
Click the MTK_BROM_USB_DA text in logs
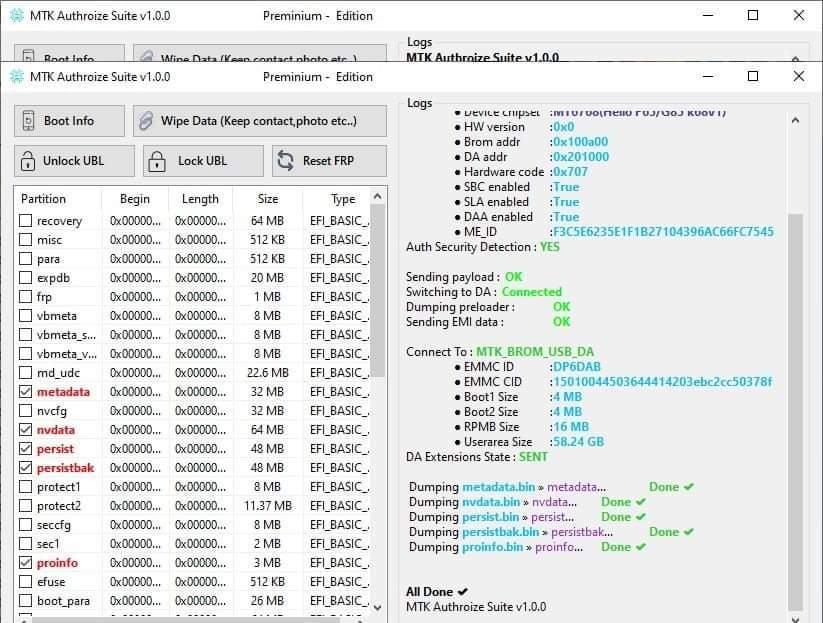(535, 352)
